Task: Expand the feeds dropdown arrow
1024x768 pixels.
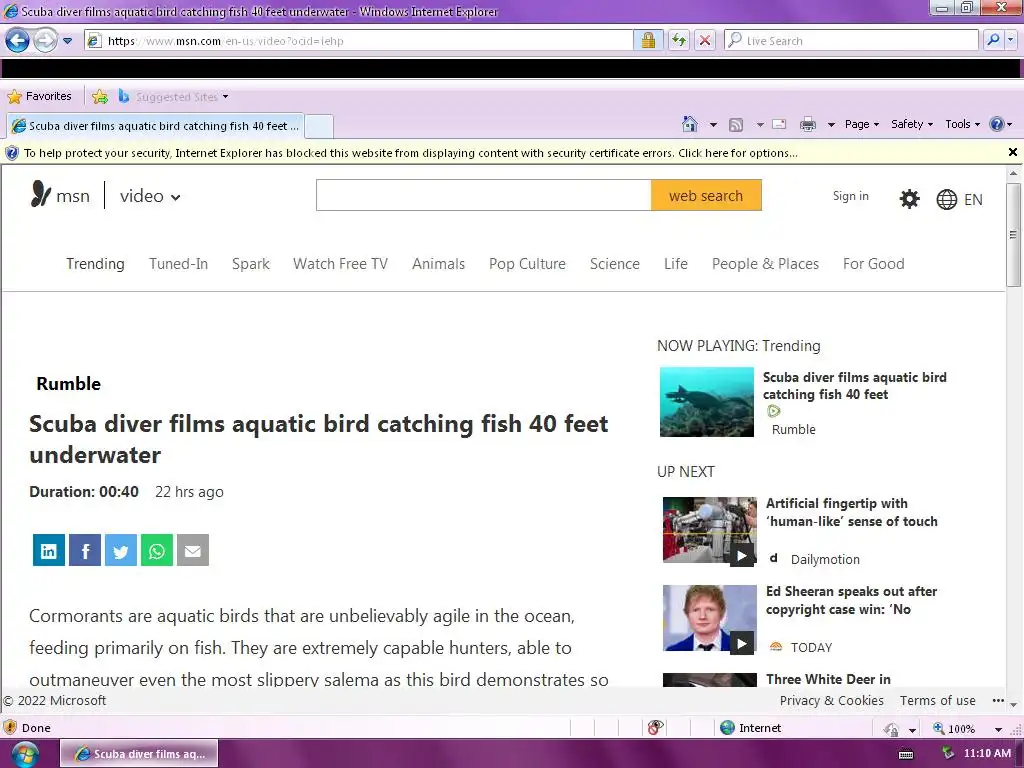Action: coord(760,125)
